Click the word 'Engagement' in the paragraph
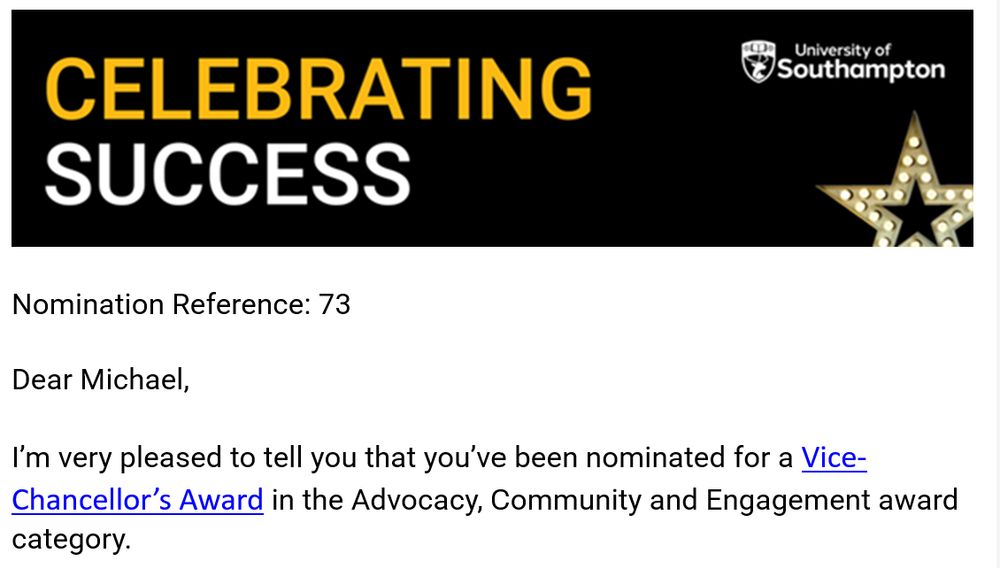The width and height of the screenshot is (1000, 568). (x=788, y=500)
